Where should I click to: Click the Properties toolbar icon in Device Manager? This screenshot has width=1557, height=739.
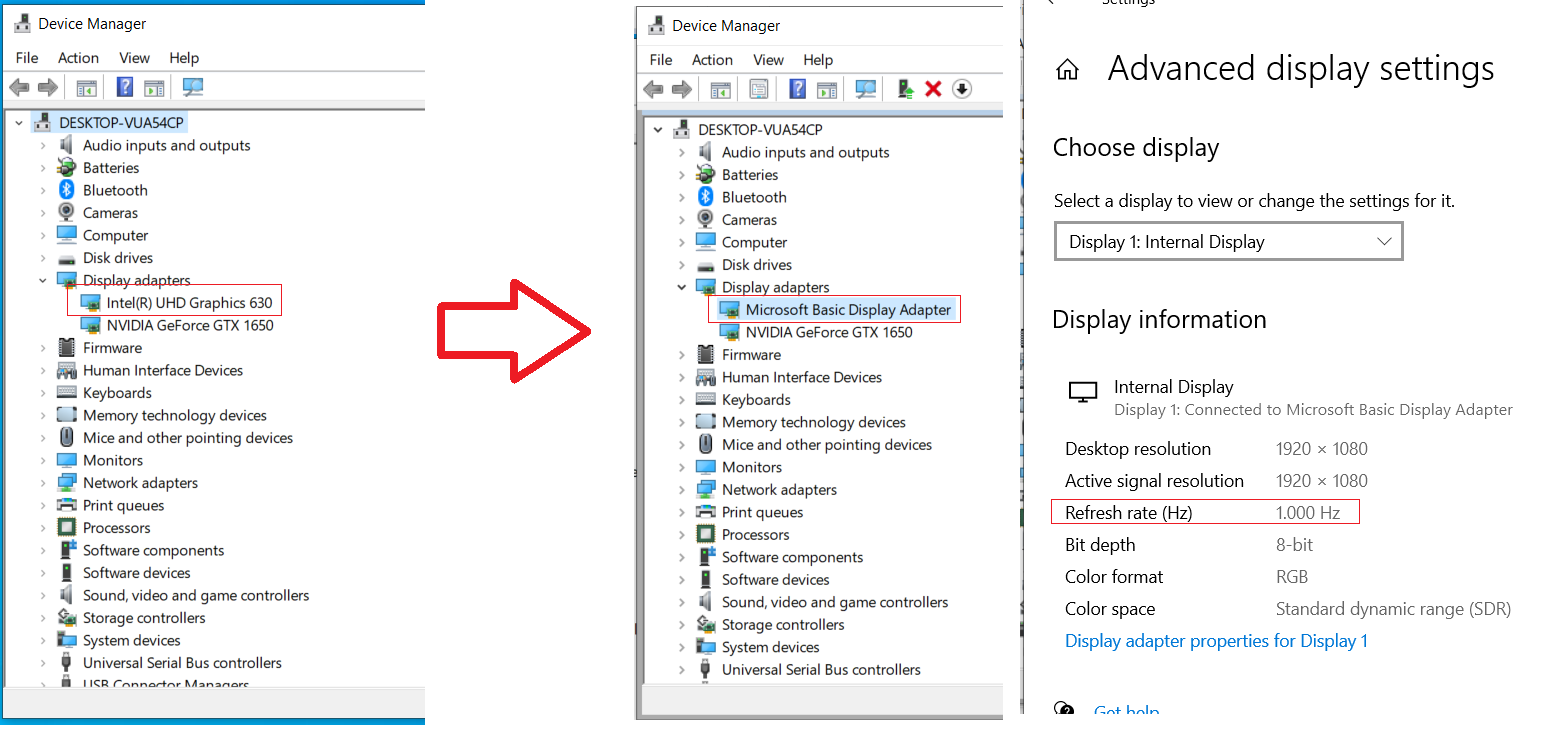(759, 89)
